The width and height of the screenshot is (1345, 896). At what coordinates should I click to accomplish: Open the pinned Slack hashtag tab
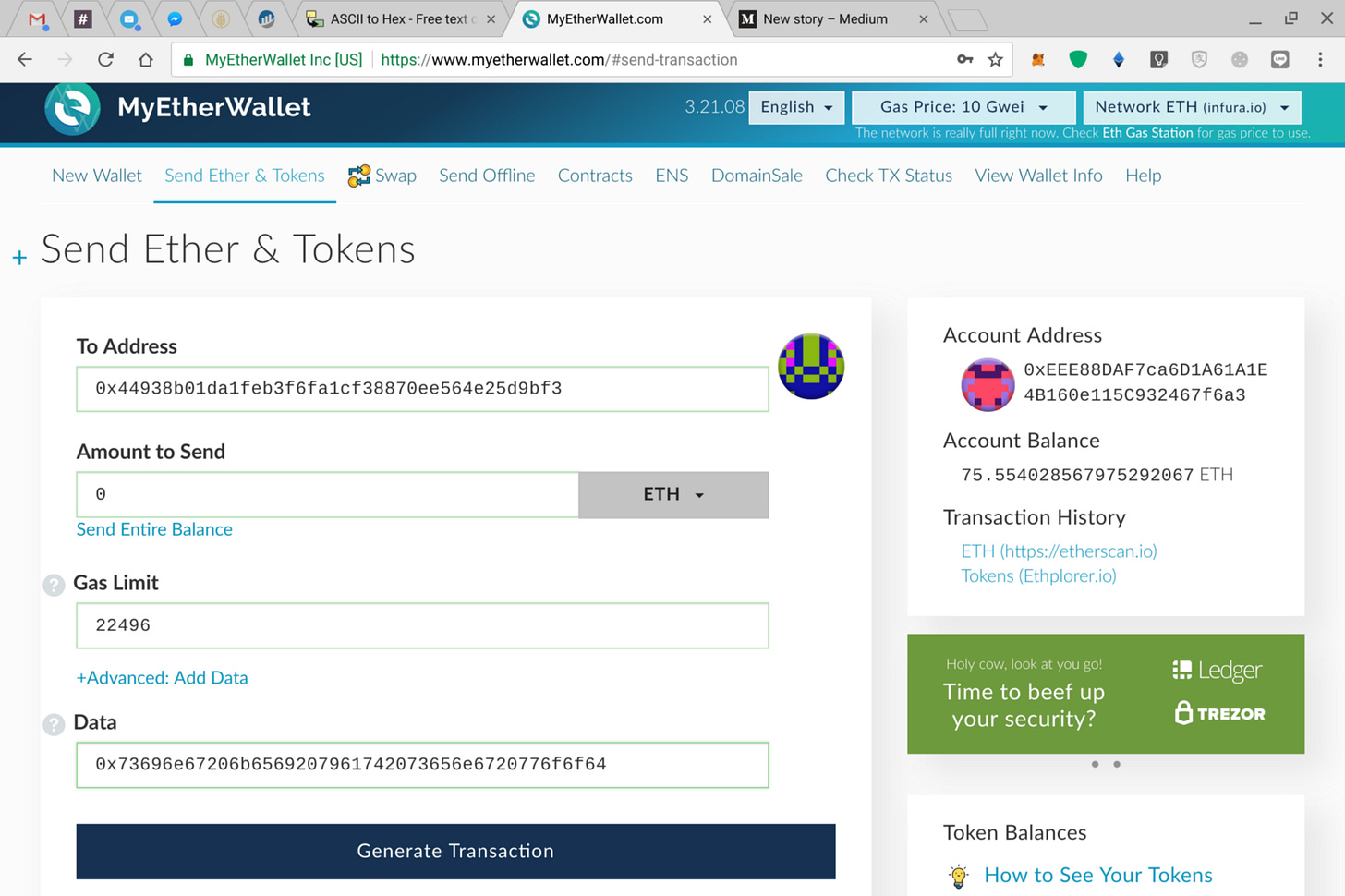[x=83, y=18]
